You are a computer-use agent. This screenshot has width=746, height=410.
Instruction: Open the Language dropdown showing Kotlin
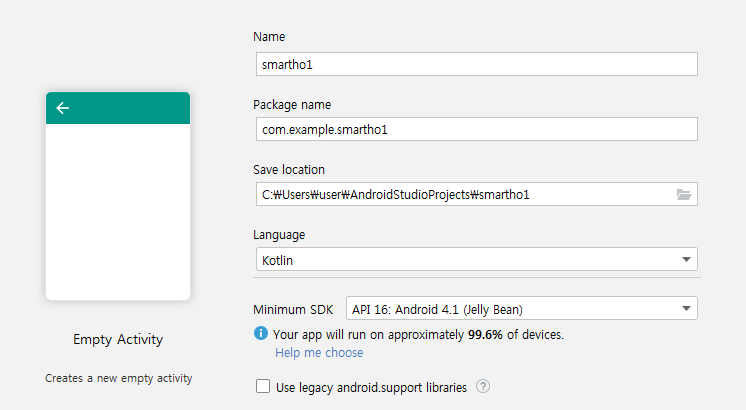tap(477, 259)
